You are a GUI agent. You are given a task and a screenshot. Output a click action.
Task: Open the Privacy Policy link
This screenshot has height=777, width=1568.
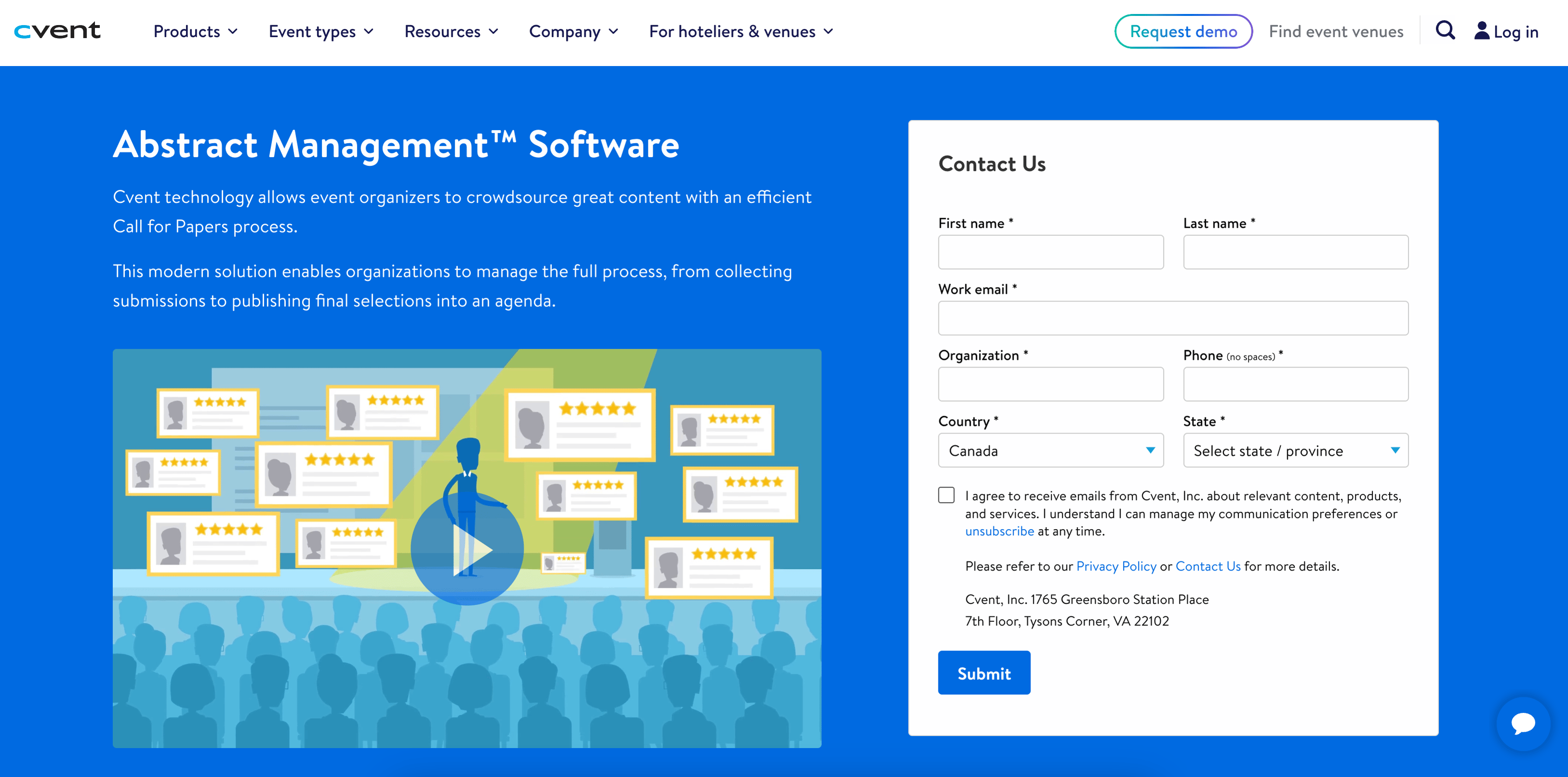pos(1116,566)
